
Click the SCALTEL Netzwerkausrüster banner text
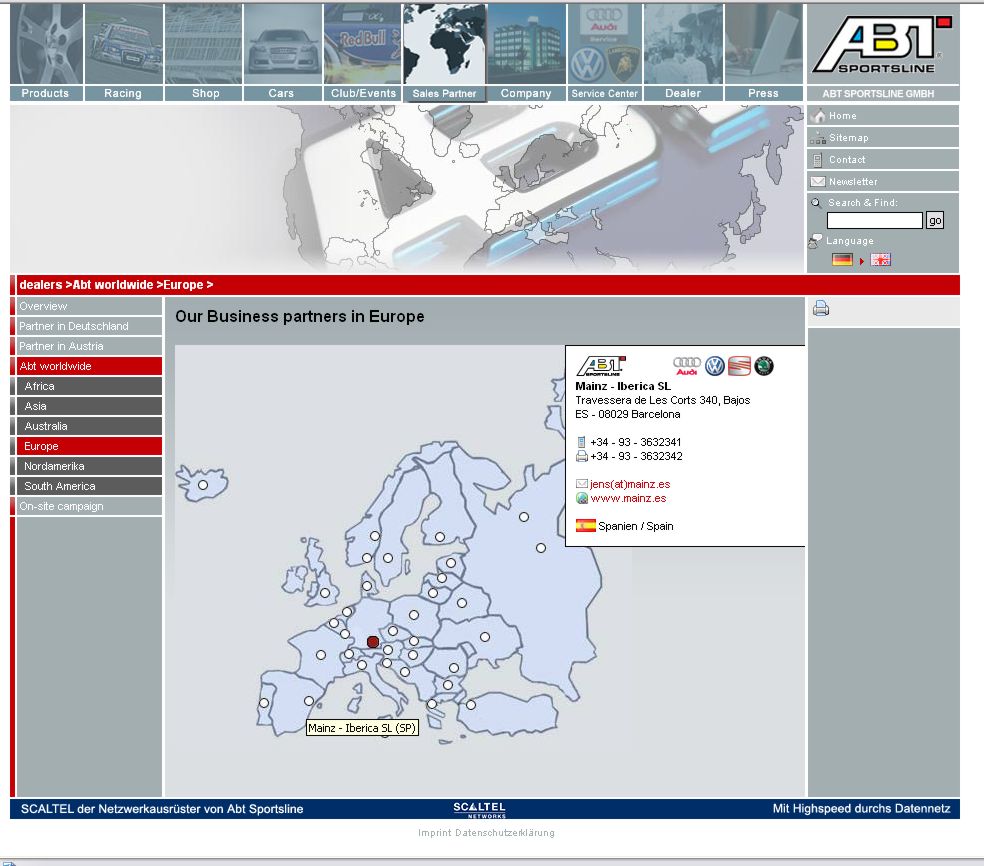click(x=162, y=809)
